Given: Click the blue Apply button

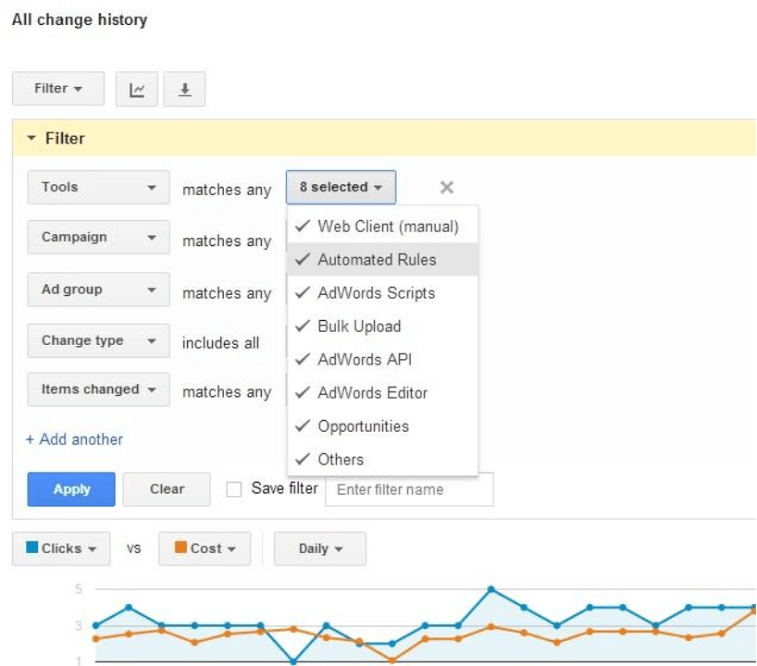Looking at the screenshot, I should pos(71,489).
